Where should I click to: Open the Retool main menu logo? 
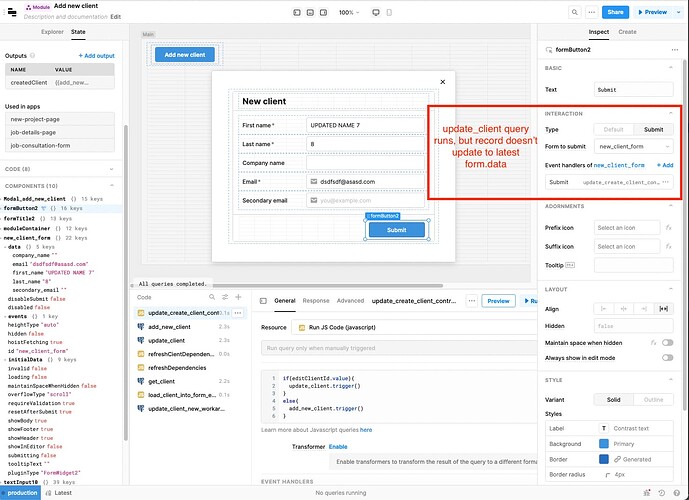pos(12,12)
